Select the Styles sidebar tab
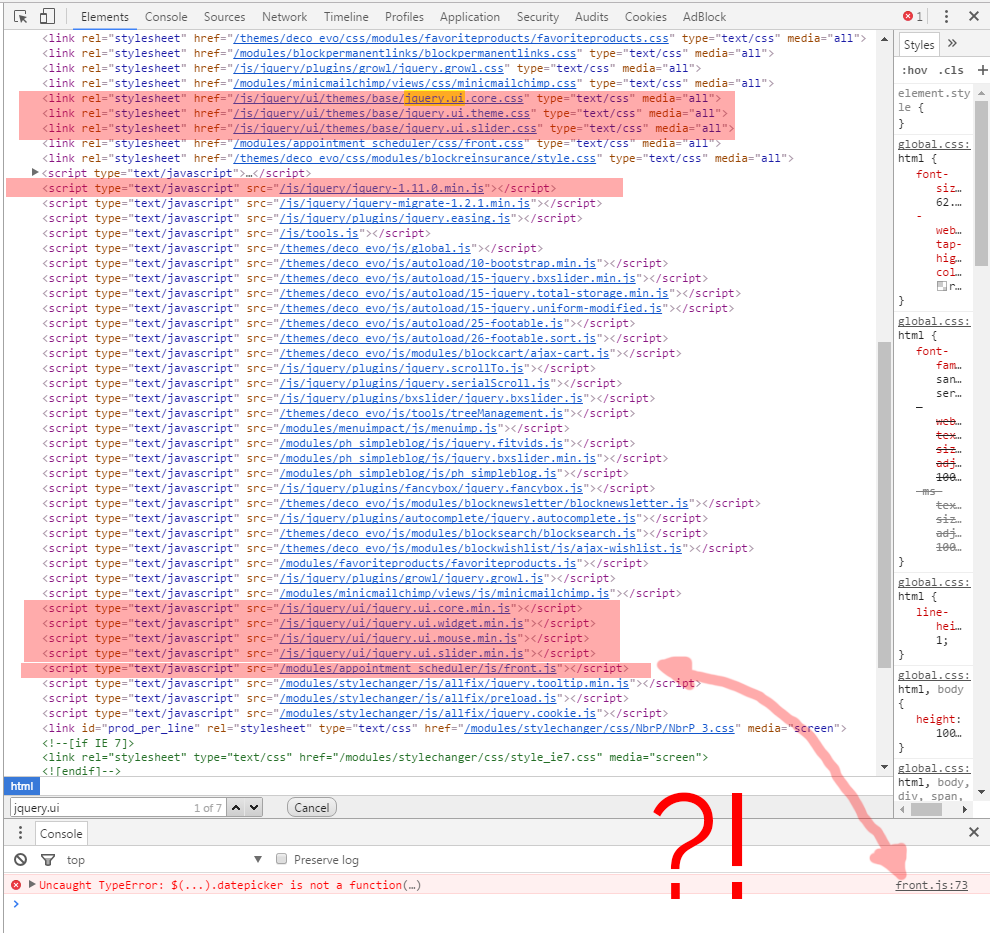Screen dimensions: 990x933 pos(919,44)
